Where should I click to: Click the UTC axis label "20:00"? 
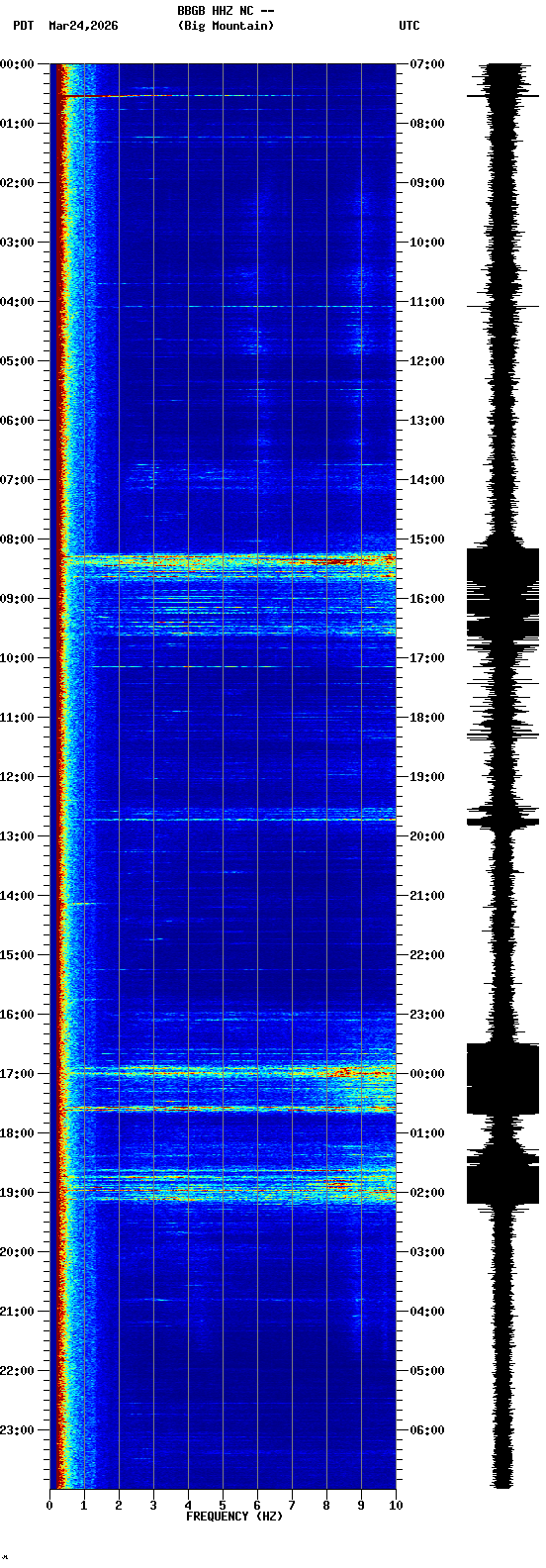[426, 836]
